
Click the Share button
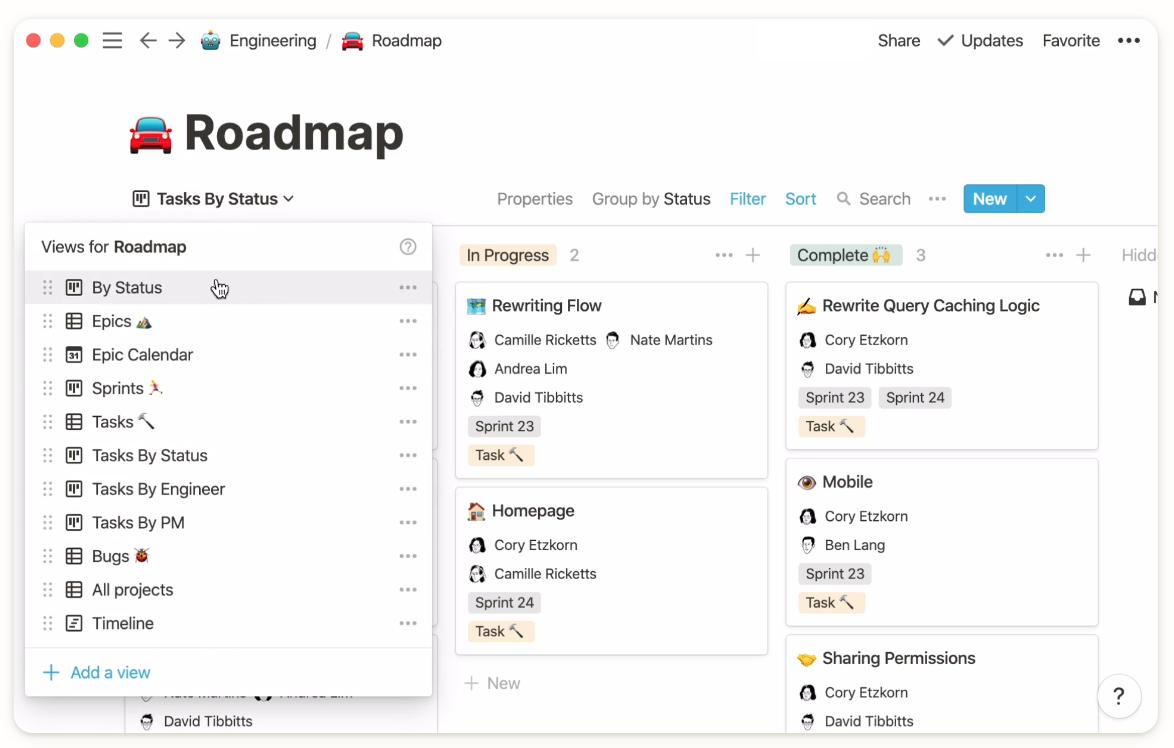click(898, 41)
